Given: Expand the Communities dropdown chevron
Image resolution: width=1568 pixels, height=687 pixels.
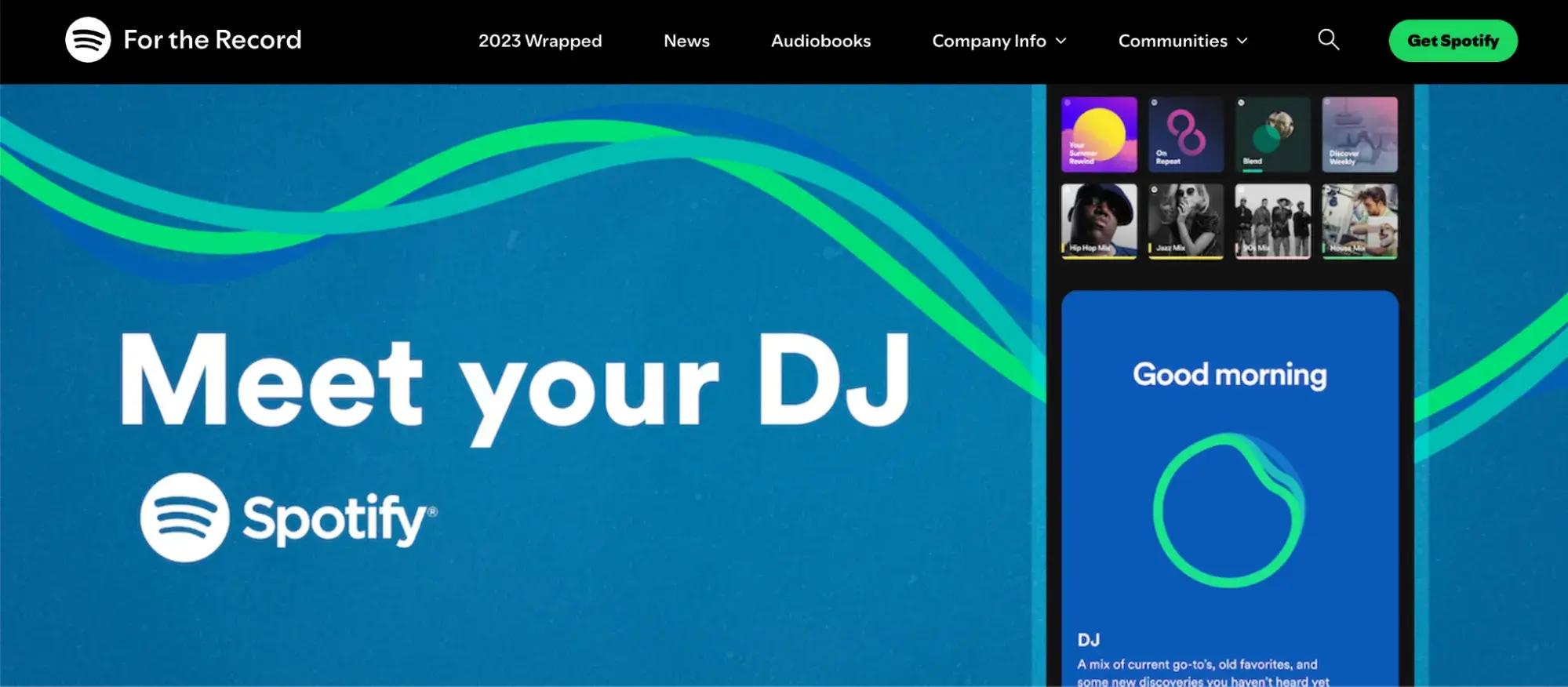Looking at the screenshot, I should [x=1242, y=41].
